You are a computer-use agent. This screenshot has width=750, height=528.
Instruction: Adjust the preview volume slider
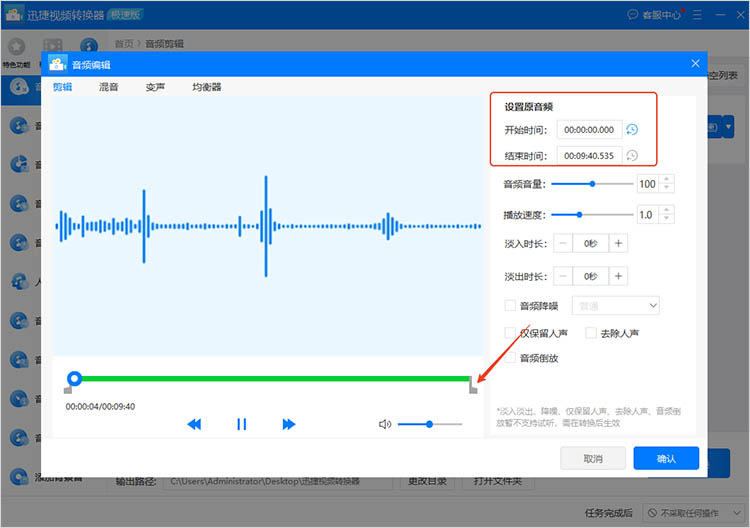pyautogui.click(x=430, y=424)
